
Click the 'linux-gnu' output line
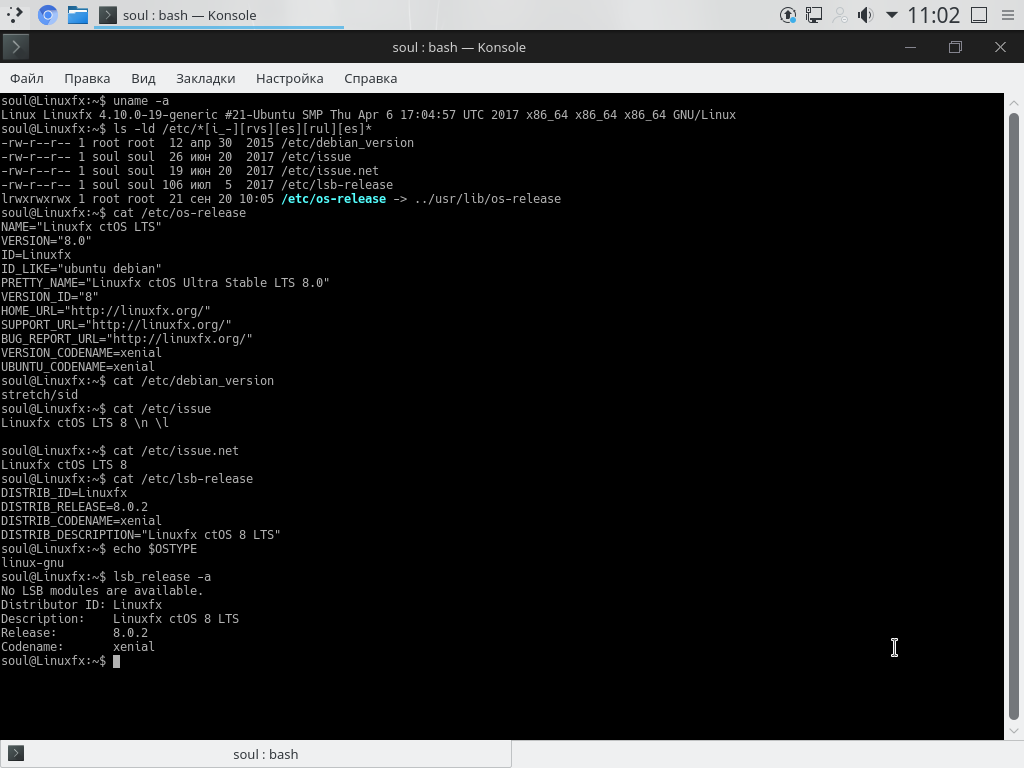(33, 562)
